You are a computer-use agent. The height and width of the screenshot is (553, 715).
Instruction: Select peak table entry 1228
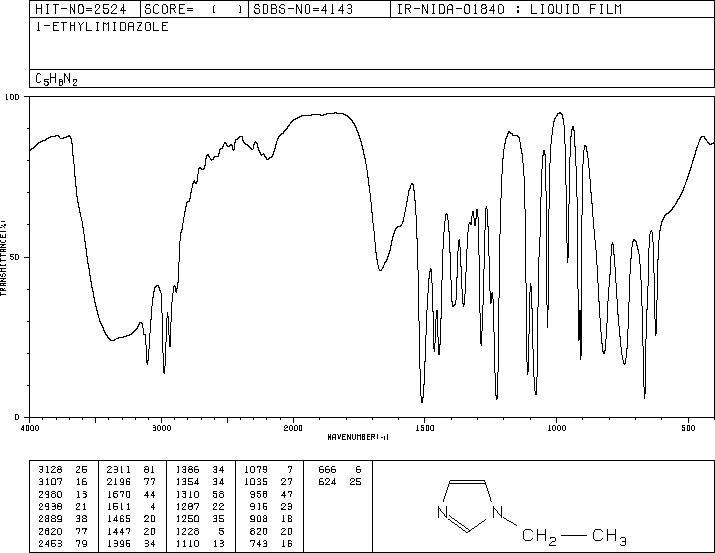click(187, 531)
